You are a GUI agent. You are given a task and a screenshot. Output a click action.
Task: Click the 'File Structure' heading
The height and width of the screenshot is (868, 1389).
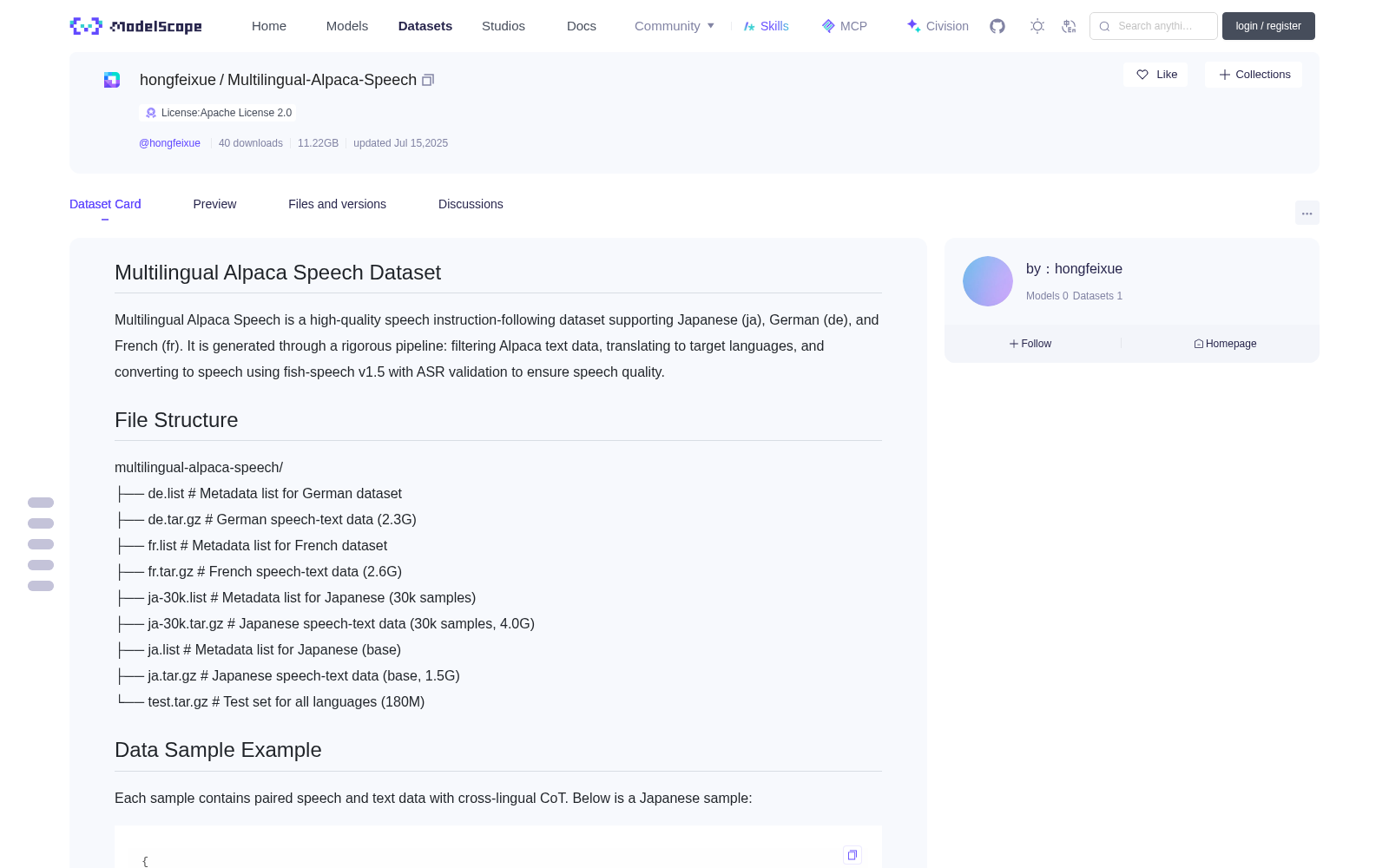click(176, 420)
